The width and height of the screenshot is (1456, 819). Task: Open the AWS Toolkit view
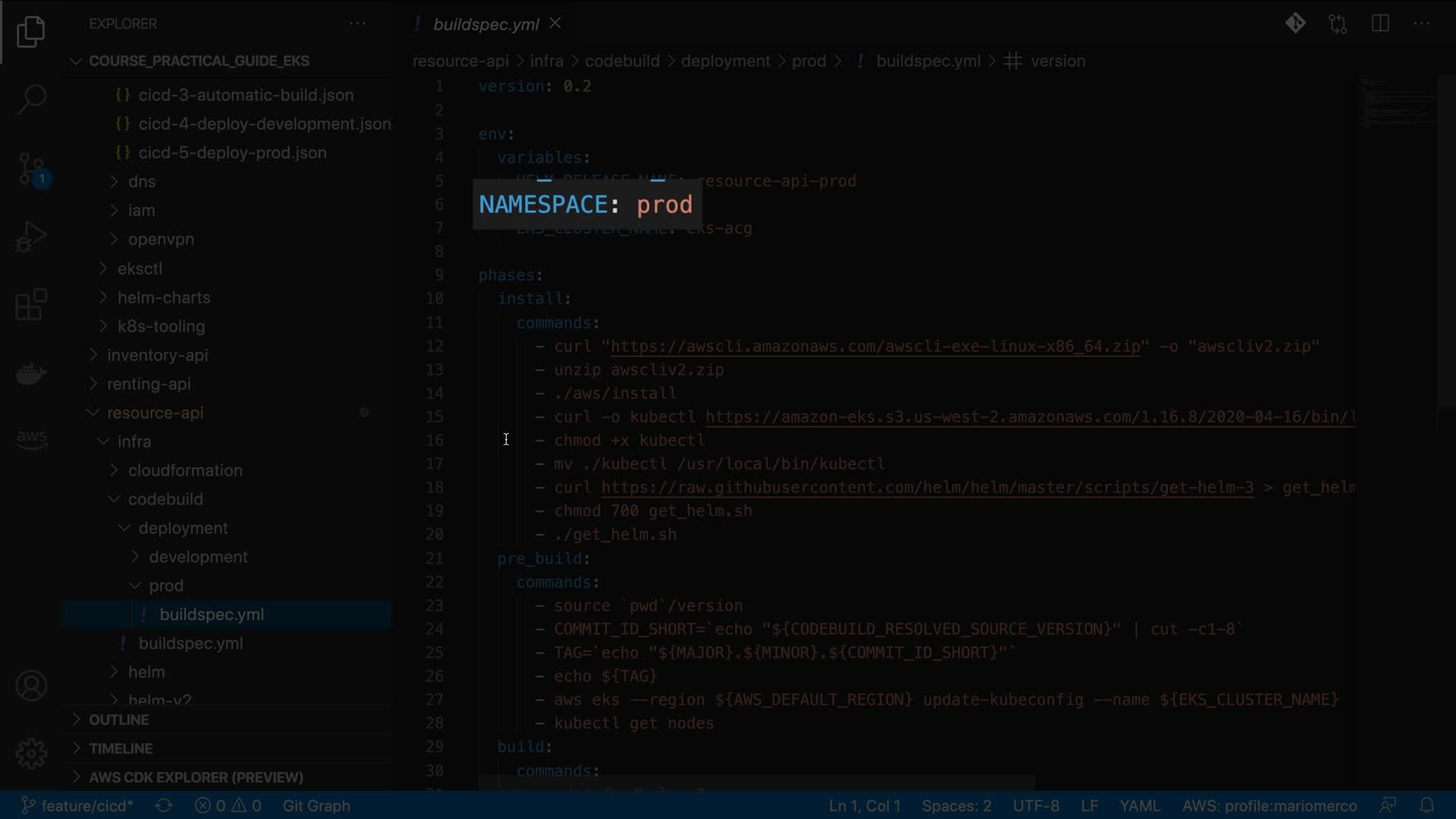click(31, 439)
